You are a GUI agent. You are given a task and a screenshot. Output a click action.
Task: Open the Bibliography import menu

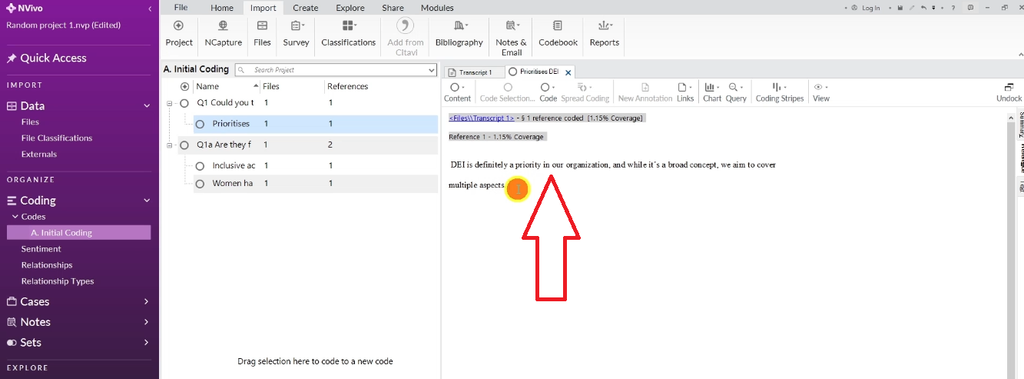pyautogui.click(x=459, y=33)
